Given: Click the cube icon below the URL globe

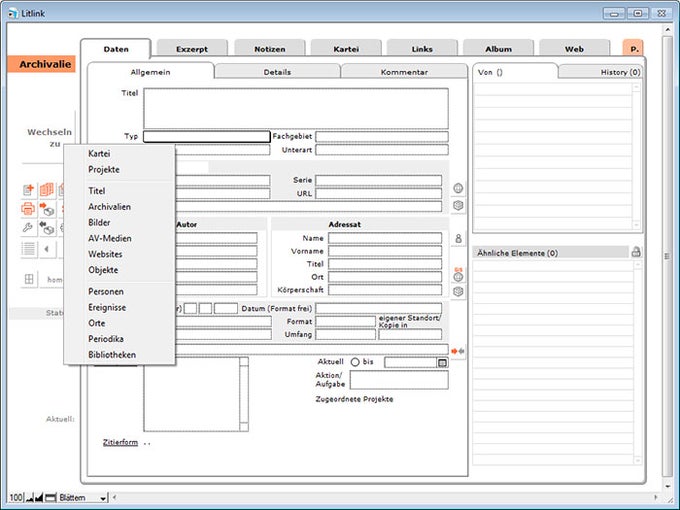Looking at the screenshot, I should (458, 206).
